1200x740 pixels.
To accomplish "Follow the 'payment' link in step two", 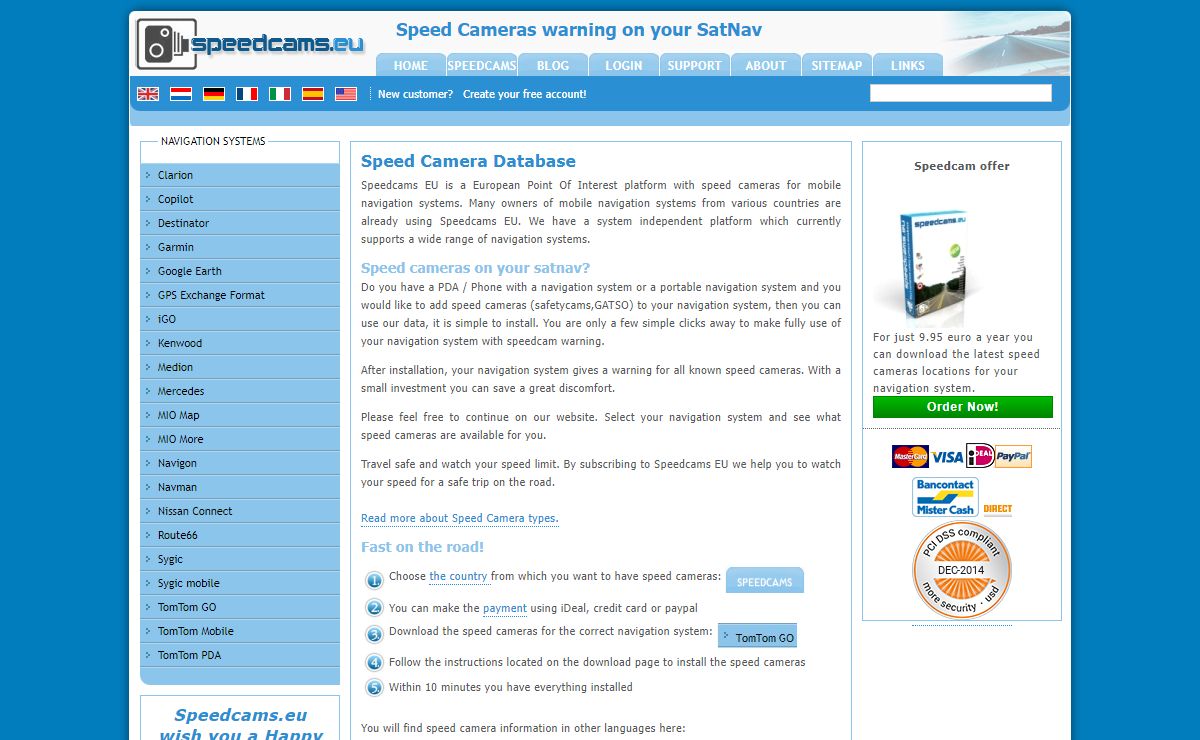I will (x=504, y=608).
